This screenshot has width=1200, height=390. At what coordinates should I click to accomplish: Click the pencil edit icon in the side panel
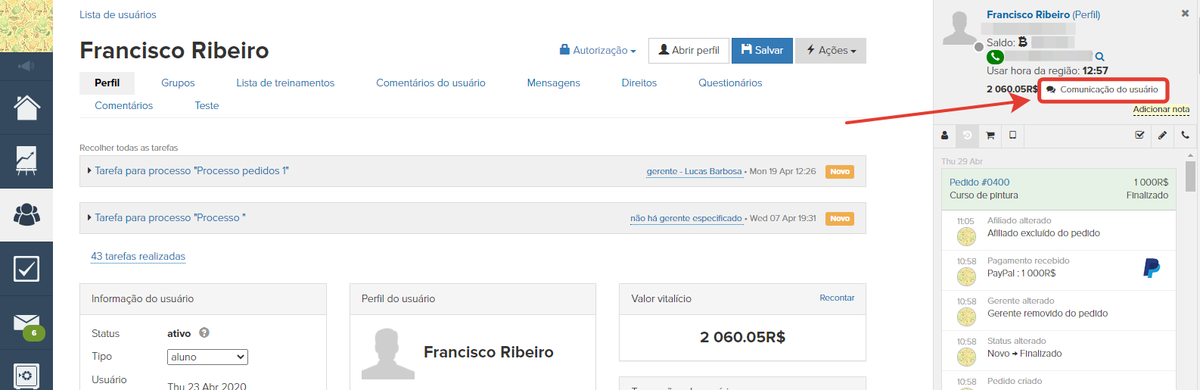tap(1162, 135)
